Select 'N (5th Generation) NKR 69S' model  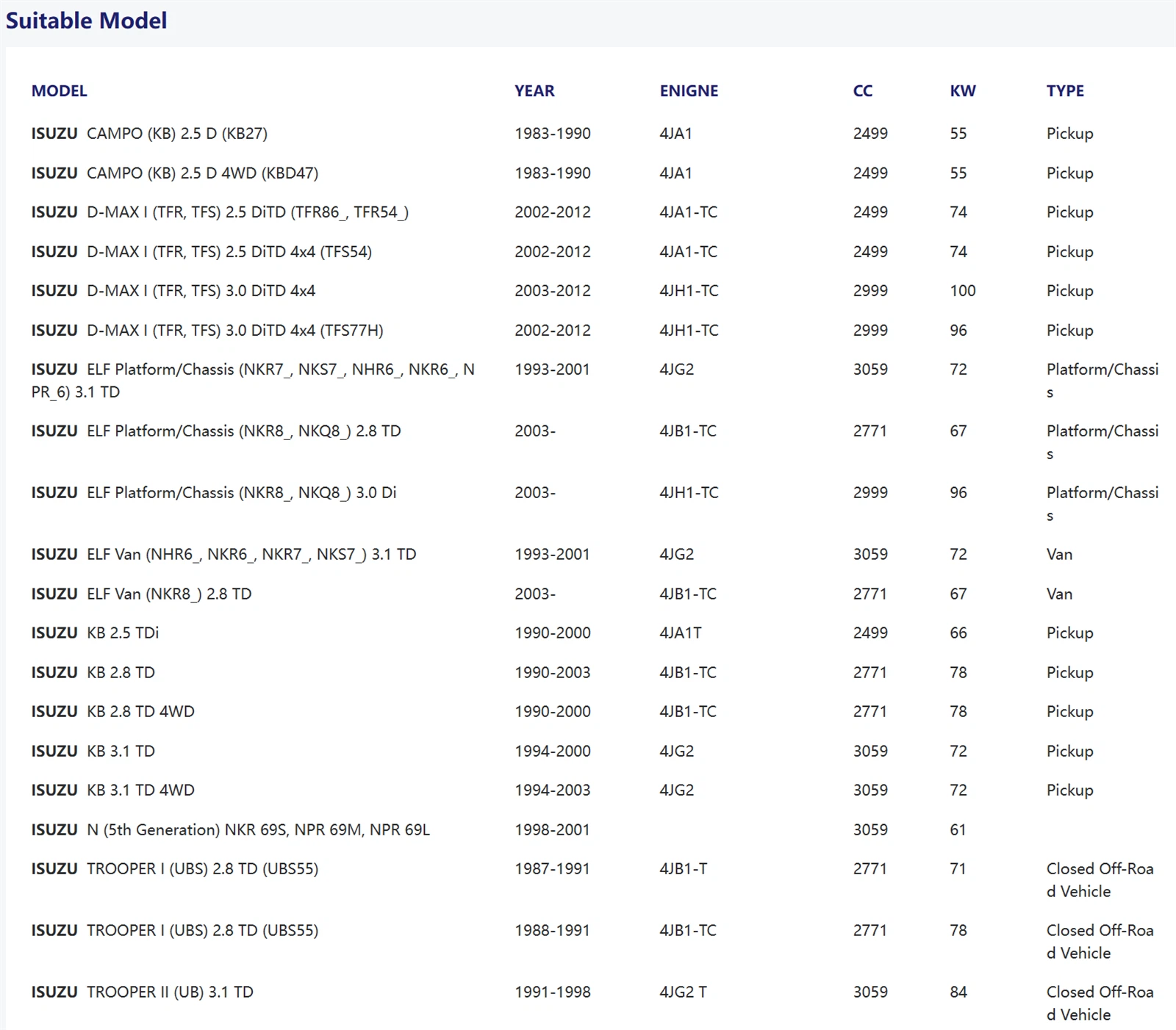[230, 830]
